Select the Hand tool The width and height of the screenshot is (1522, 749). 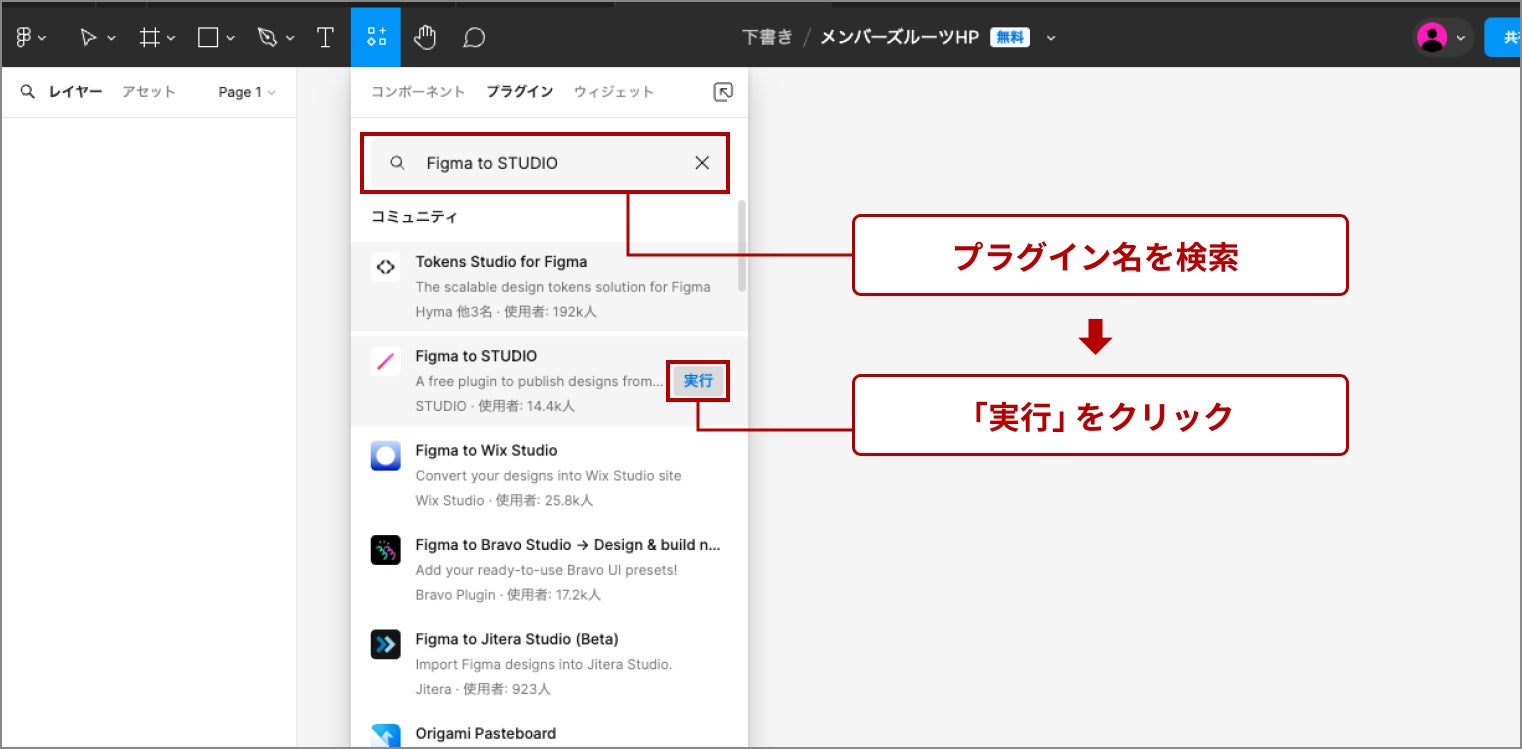(426, 38)
